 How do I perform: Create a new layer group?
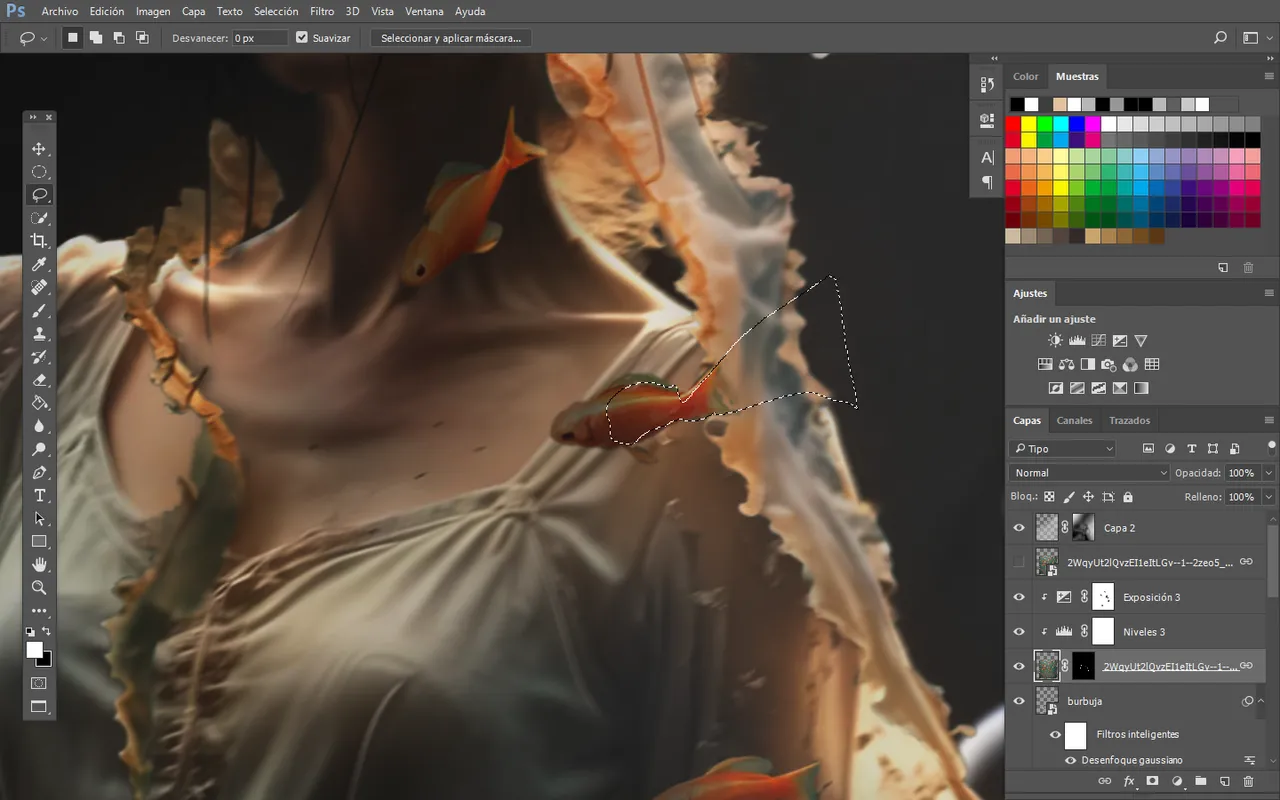pos(1200,781)
